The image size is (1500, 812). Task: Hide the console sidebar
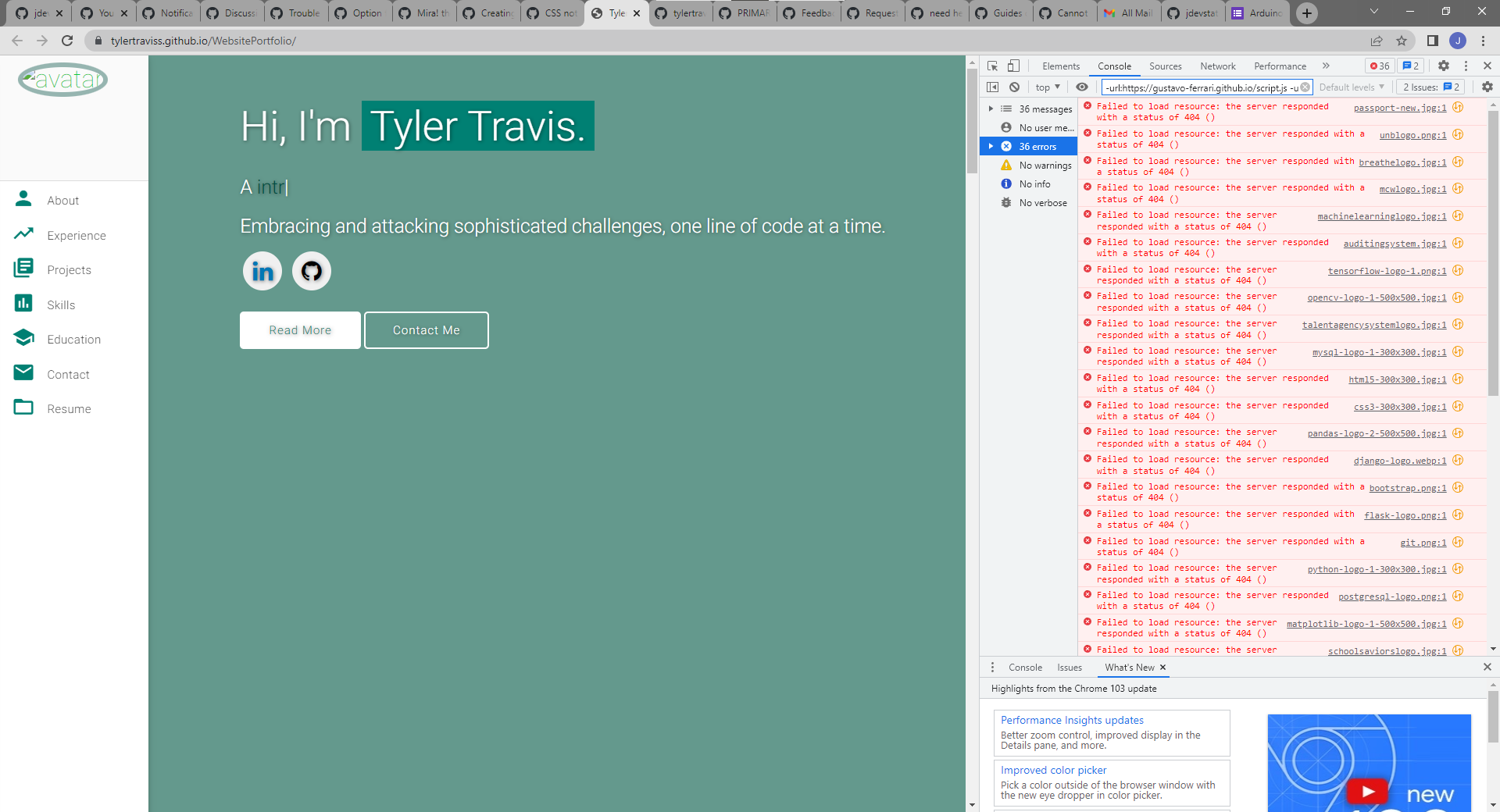pos(993,87)
